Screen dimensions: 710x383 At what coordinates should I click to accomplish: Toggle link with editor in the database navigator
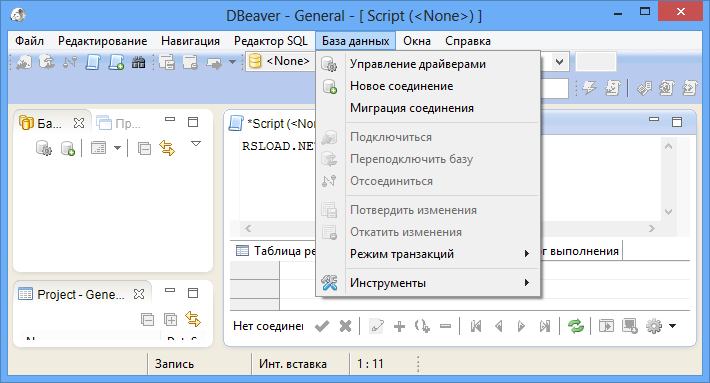point(167,148)
